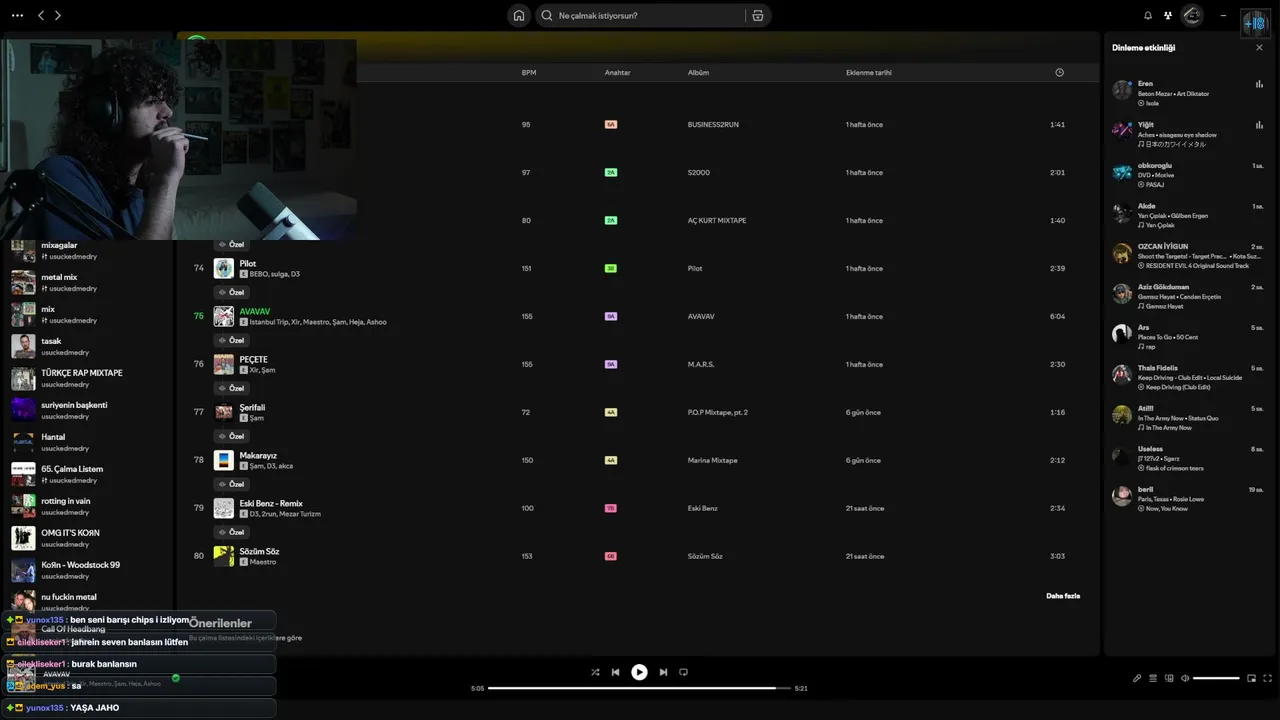Screen dimensions: 1280x720
Task: Go forward with the right arrow
Action: tap(58, 15)
